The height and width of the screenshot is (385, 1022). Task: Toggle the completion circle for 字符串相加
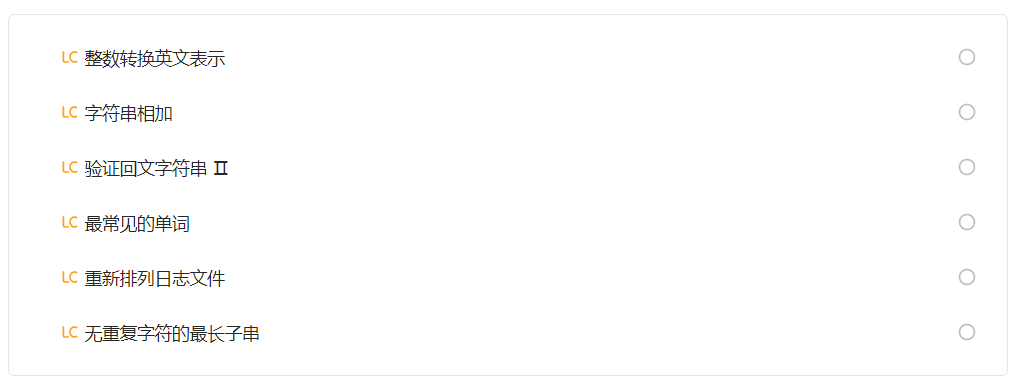pos(967,112)
